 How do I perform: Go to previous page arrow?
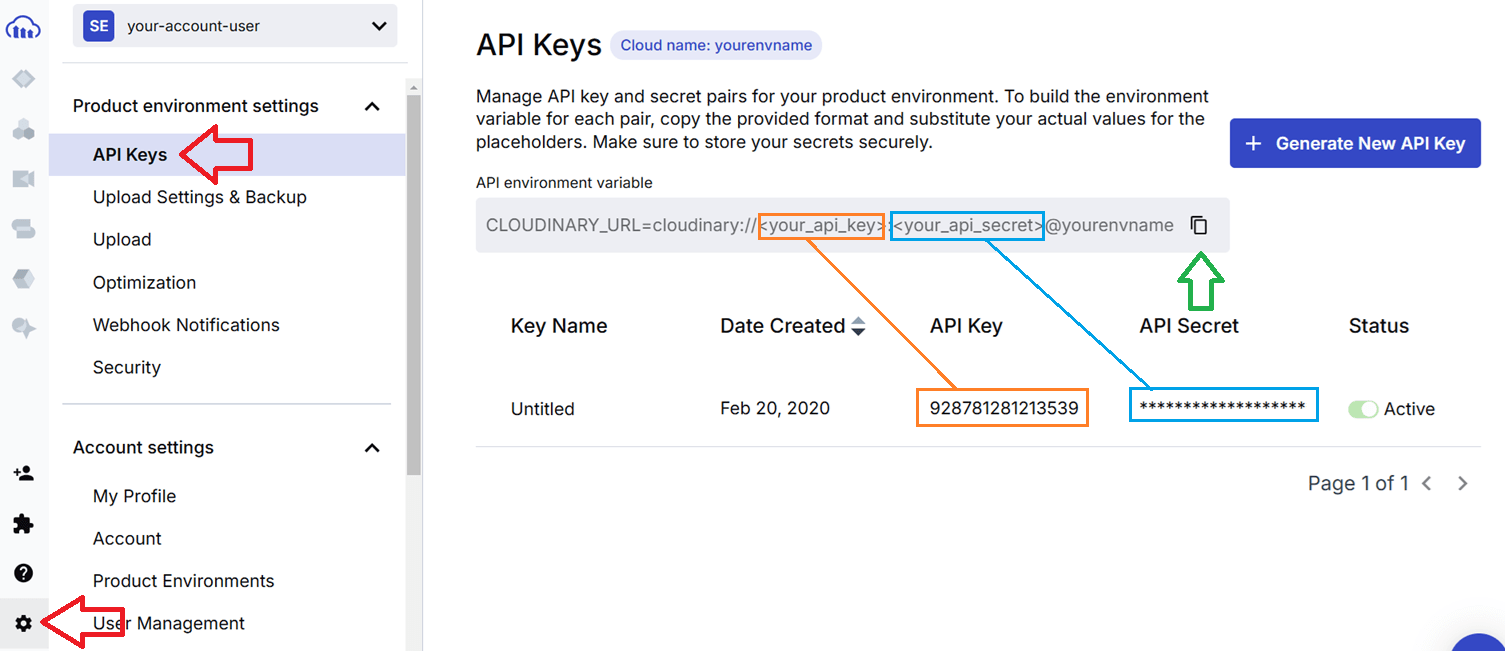1427,484
